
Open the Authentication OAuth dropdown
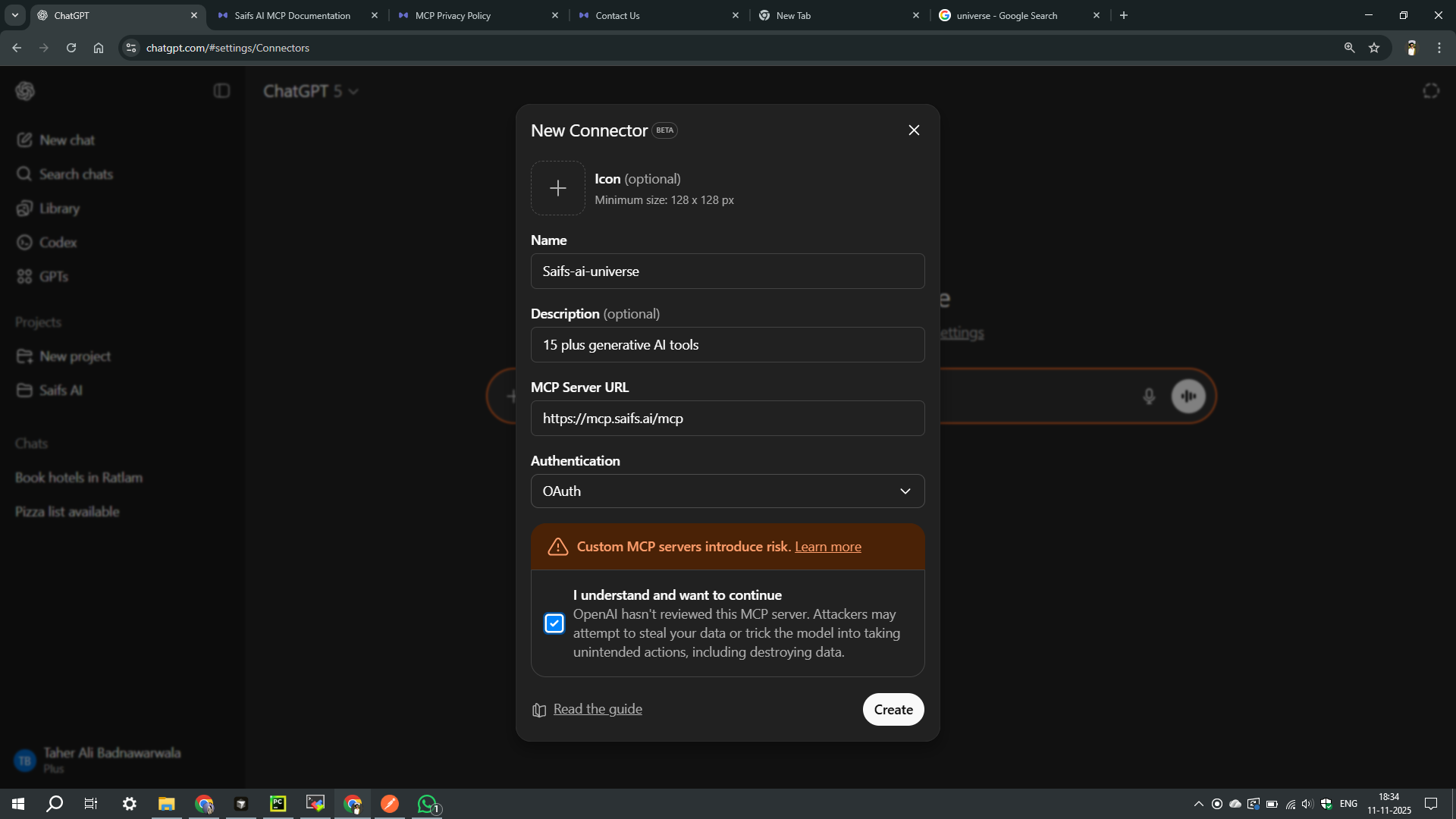(728, 491)
